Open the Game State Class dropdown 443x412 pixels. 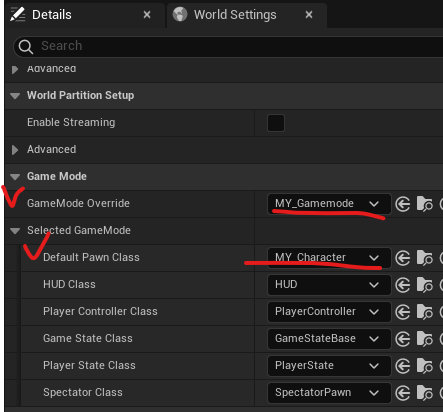(329, 338)
